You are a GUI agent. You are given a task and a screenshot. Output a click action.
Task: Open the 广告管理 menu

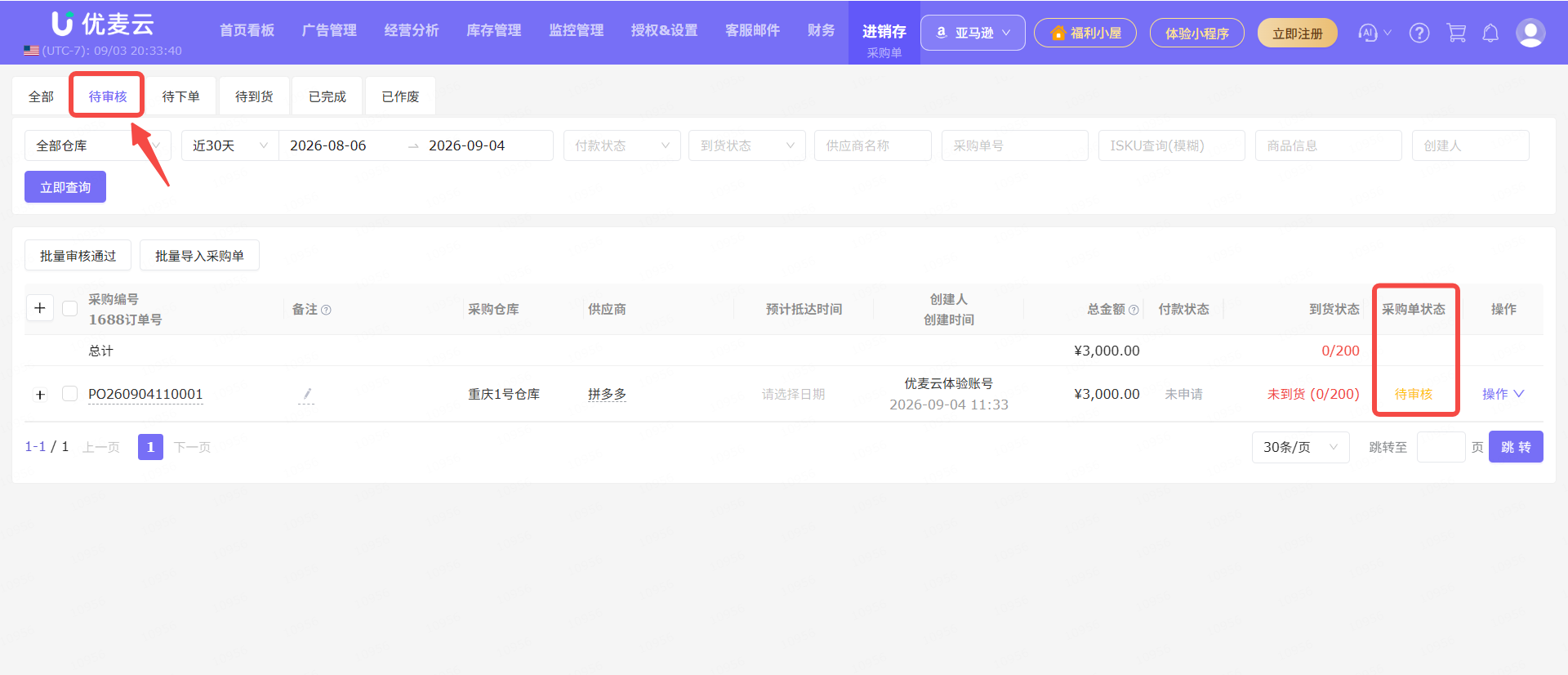(329, 30)
